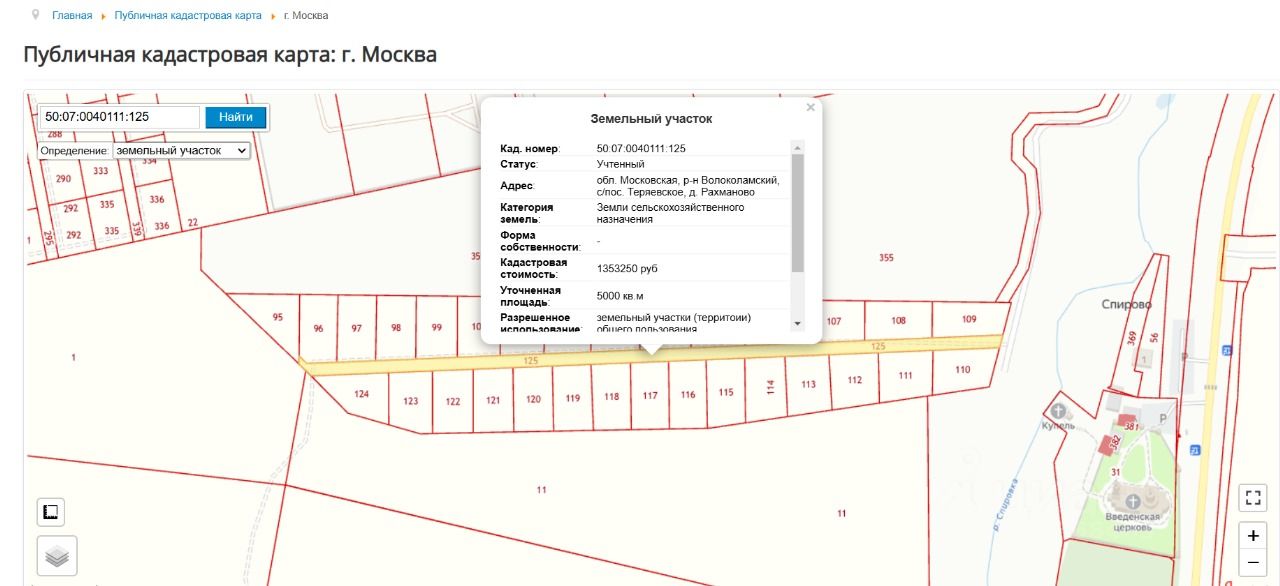
Task: Click the Купель church marker icon
Action: (x=1059, y=409)
